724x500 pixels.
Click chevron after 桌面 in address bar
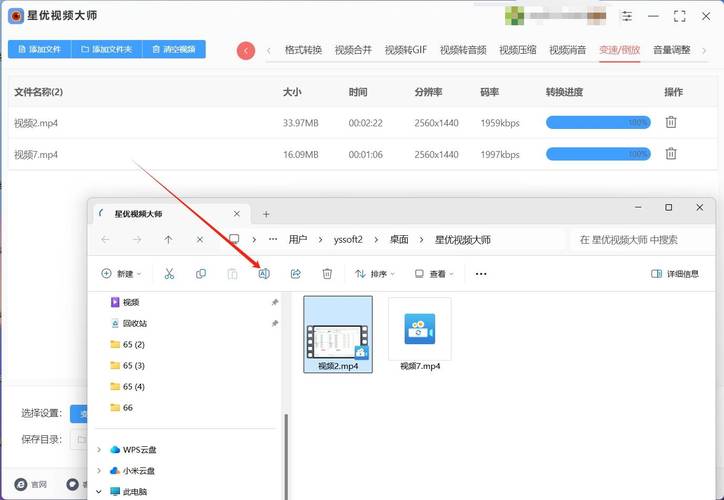coord(422,240)
